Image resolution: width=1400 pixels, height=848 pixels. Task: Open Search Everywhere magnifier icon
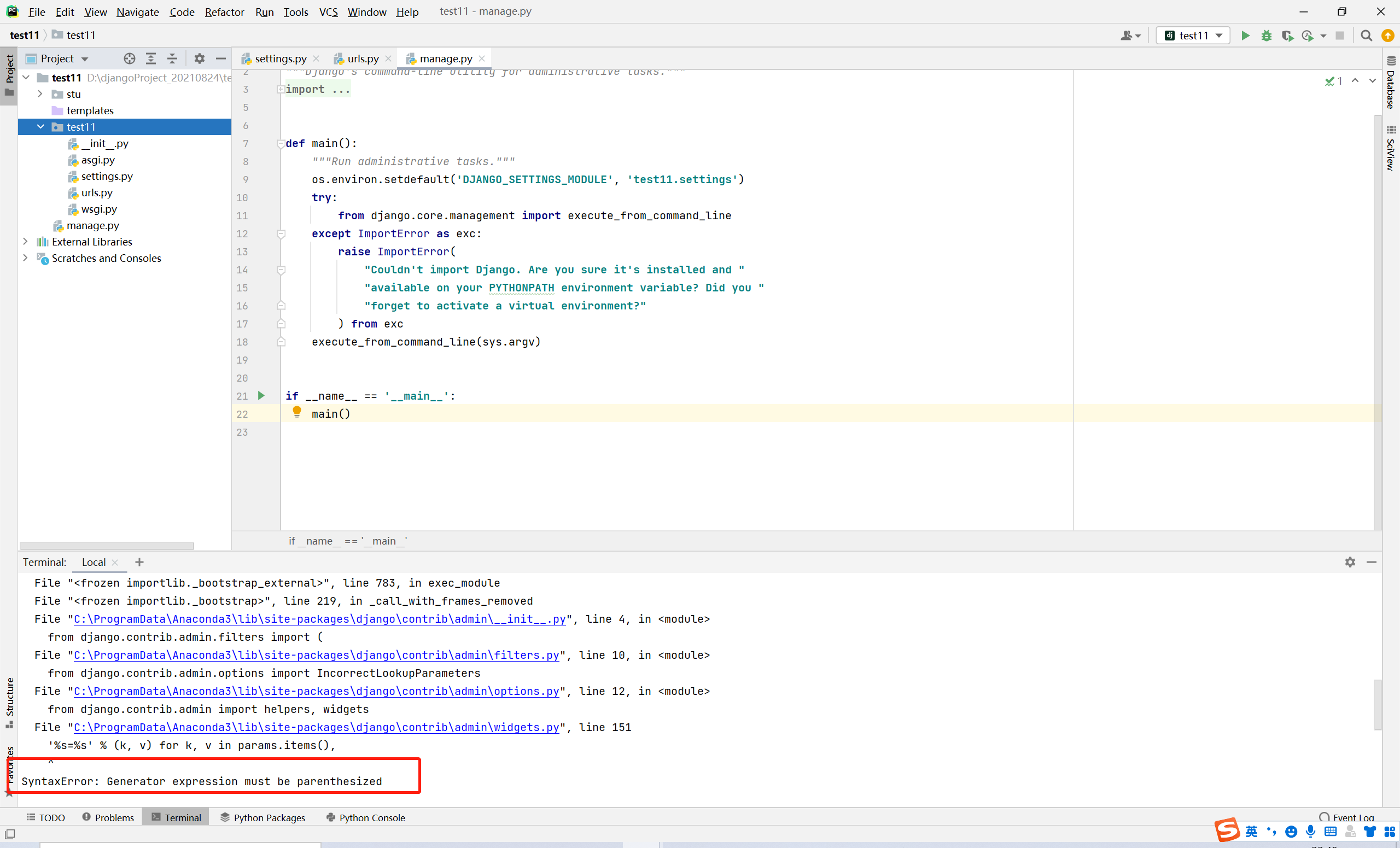(x=1366, y=36)
